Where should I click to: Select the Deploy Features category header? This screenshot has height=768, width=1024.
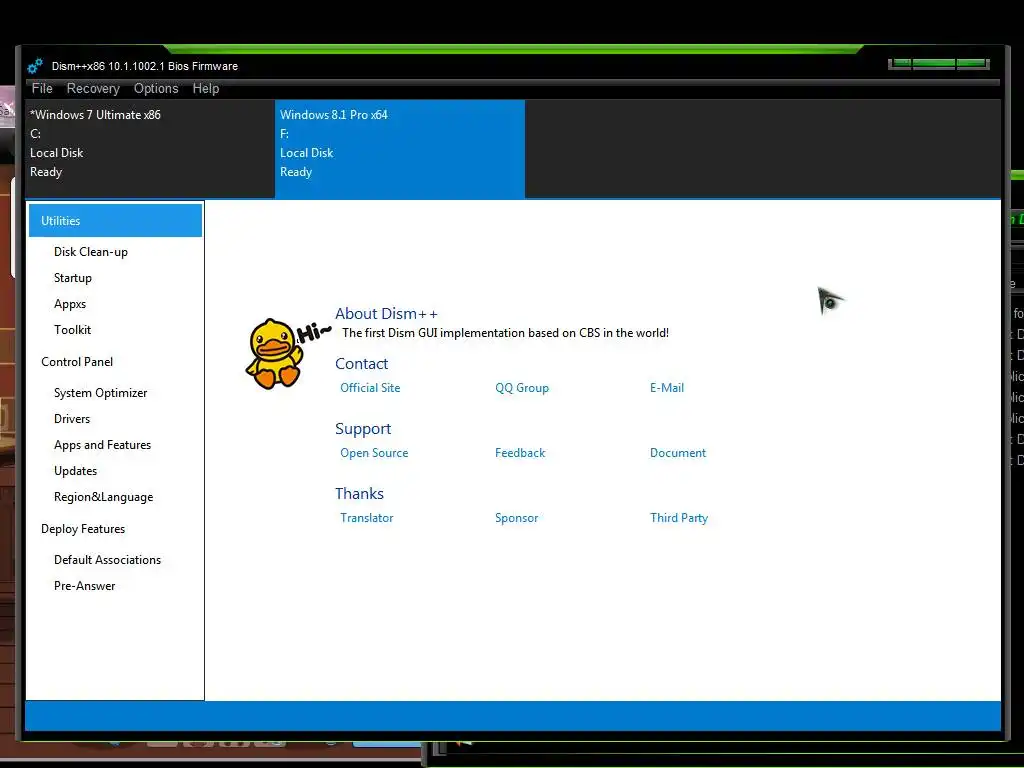click(x=83, y=529)
